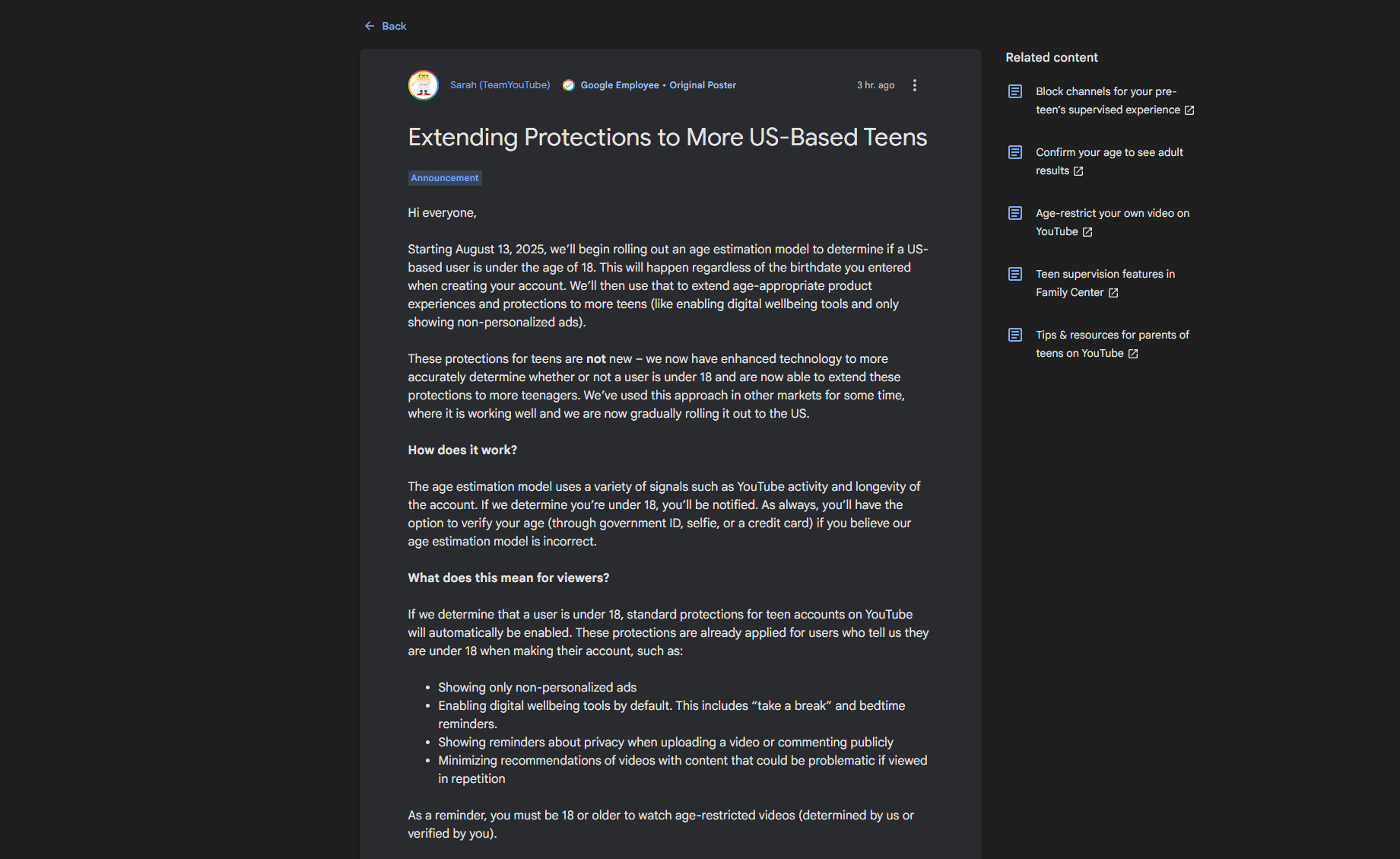Open 'Confirm your age to see adult results'
The height and width of the screenshot is (859, 1400).
[x=1109, y=152]
